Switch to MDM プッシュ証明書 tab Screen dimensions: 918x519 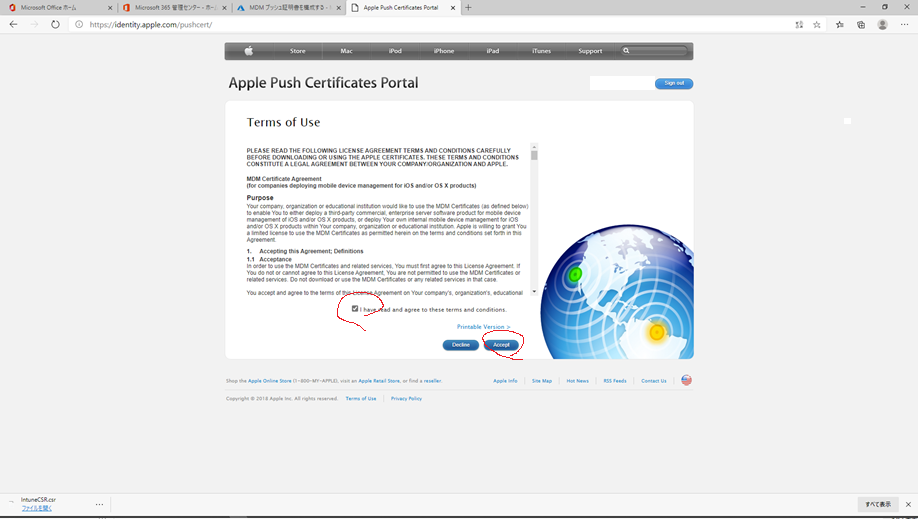pos(288,8)
